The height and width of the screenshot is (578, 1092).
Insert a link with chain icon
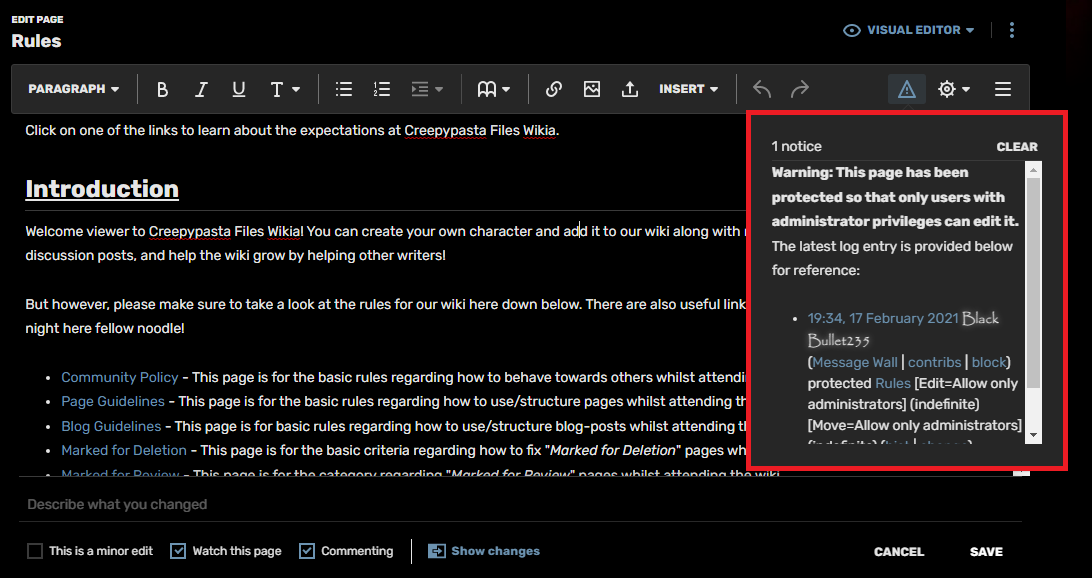554,89
